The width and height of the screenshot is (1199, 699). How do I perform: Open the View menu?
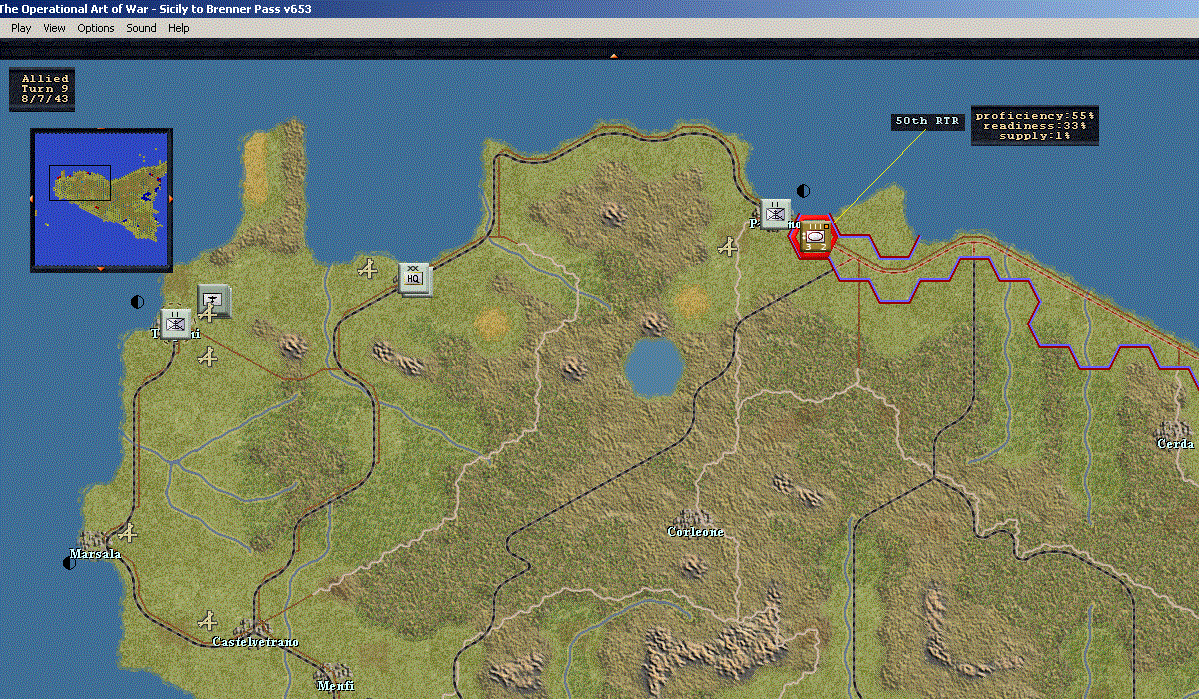coord(54,28)
